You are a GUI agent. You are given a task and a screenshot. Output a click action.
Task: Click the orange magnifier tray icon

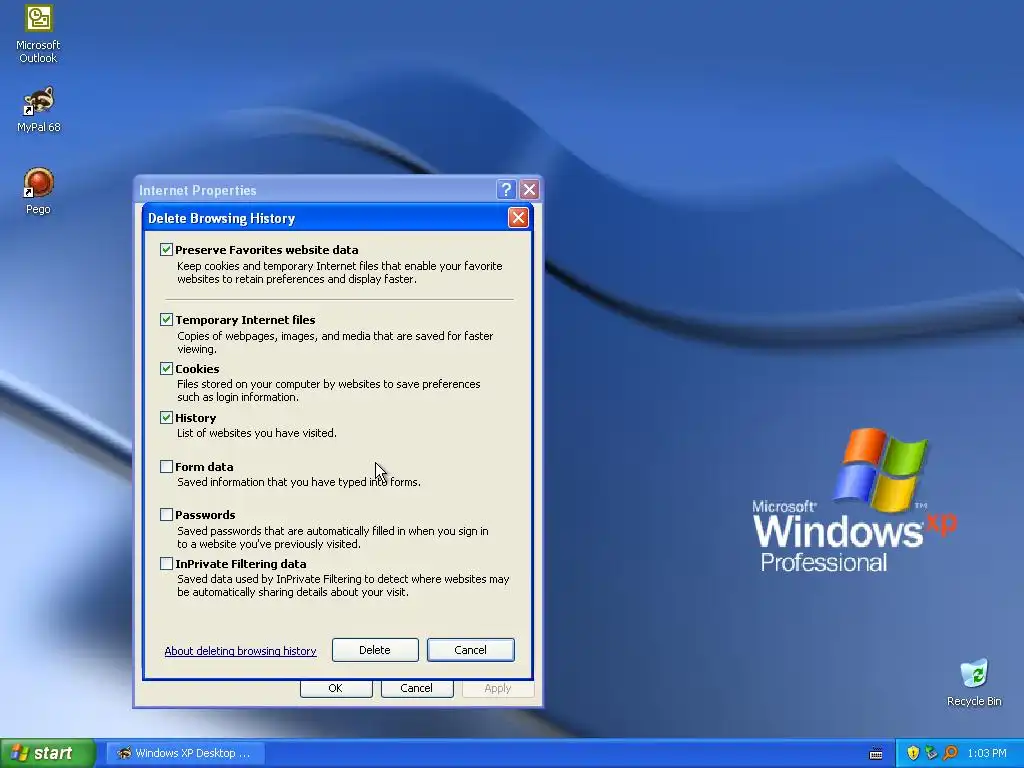click(950, 754)
